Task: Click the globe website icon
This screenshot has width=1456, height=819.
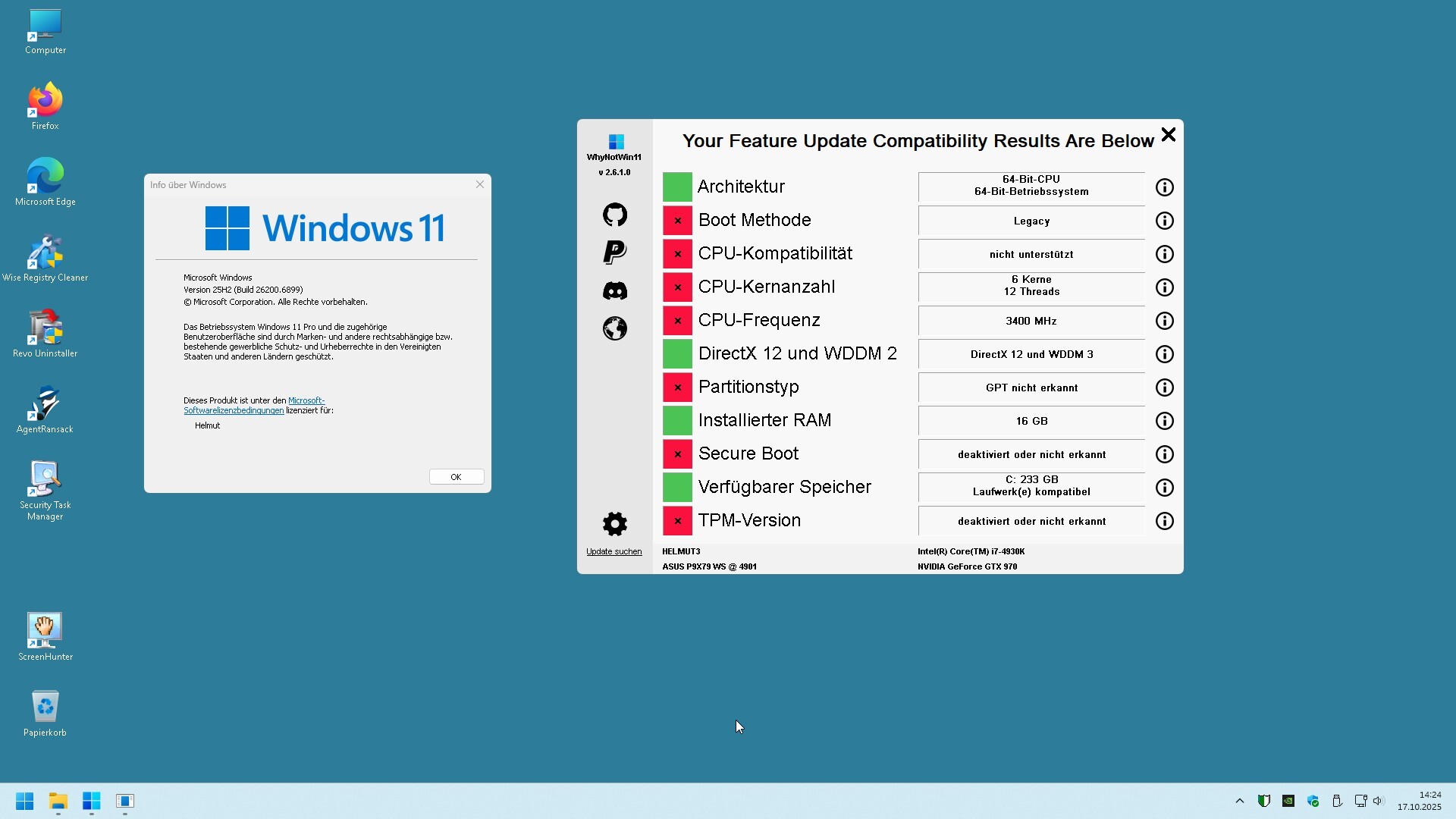Action: tap(614, 328)
